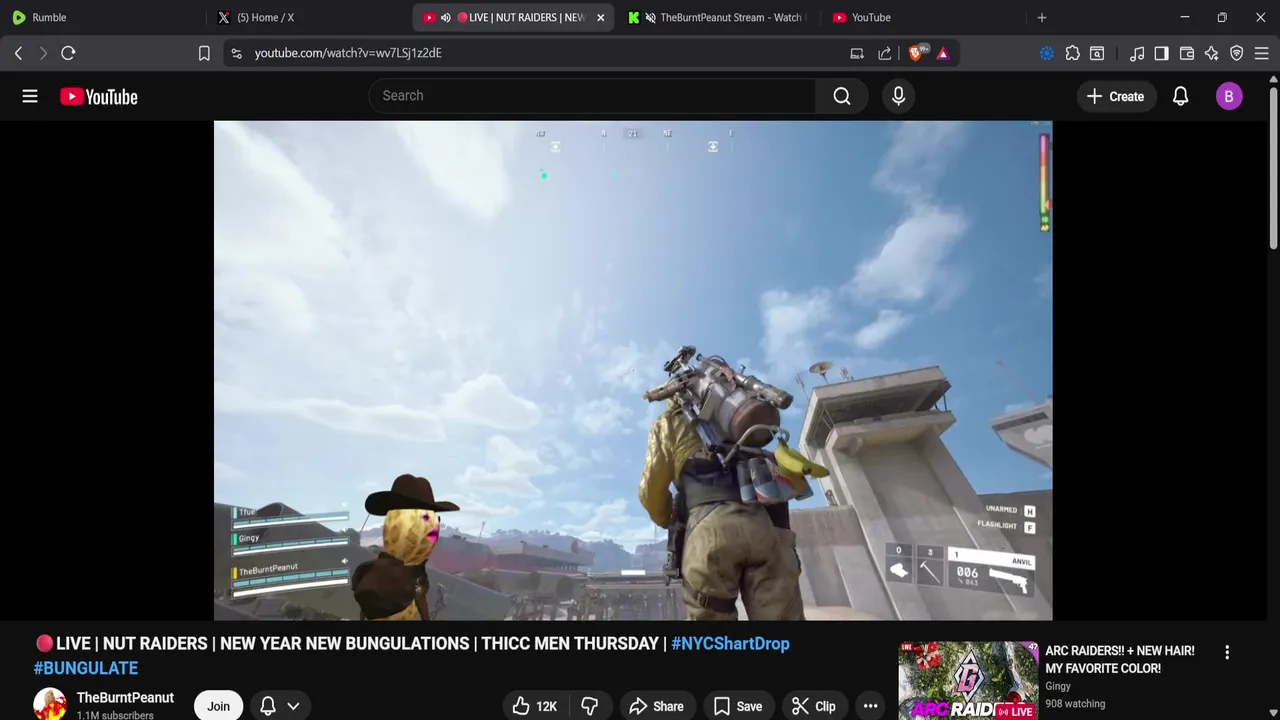Screen dimensions: 1280x720
Task: Click the live video player
Action: [x=633, y=371]
